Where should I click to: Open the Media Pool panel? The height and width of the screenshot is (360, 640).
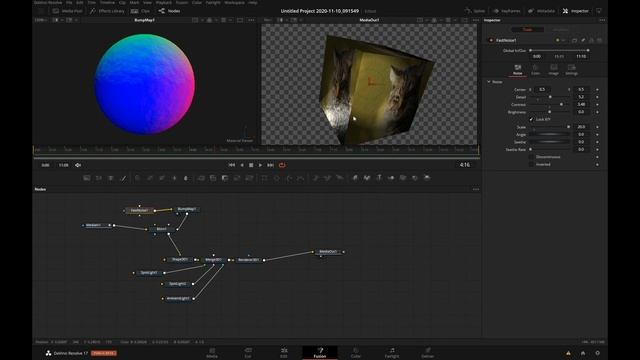[x=67, y=11]
